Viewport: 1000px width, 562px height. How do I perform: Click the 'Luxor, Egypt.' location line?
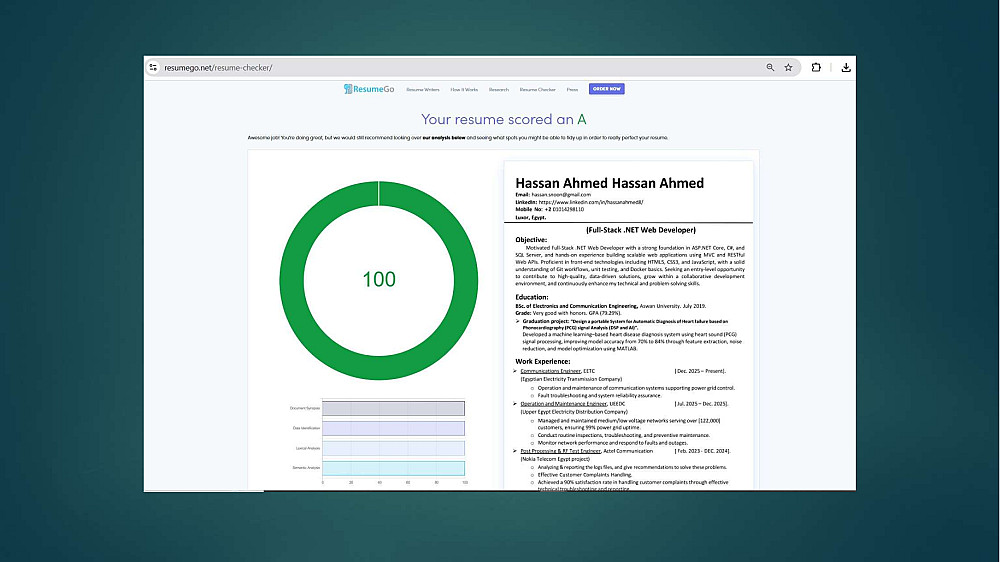point(531,218)
